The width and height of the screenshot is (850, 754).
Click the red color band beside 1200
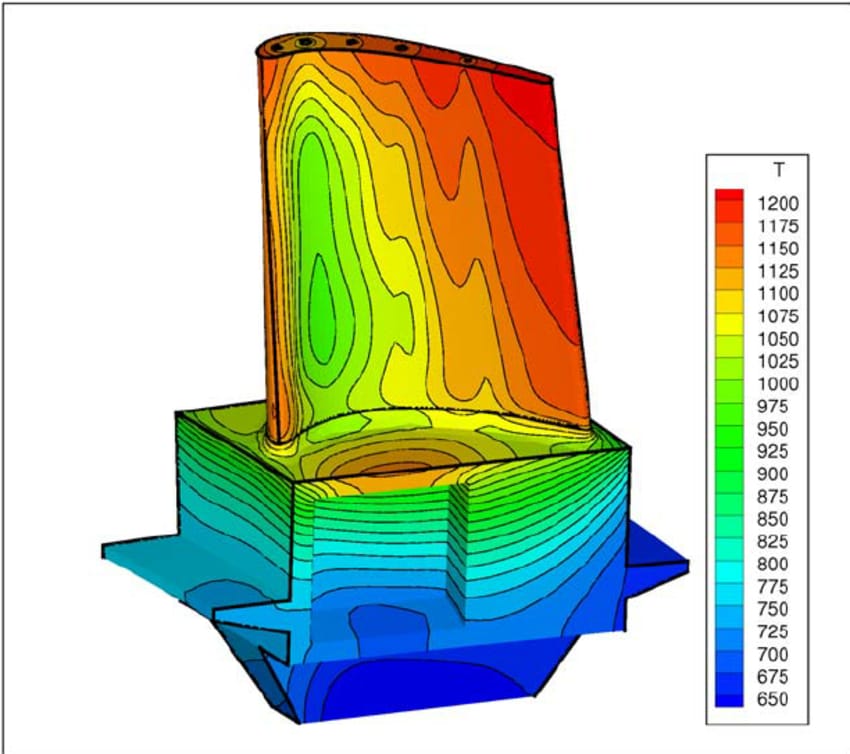tap(729, 196)
